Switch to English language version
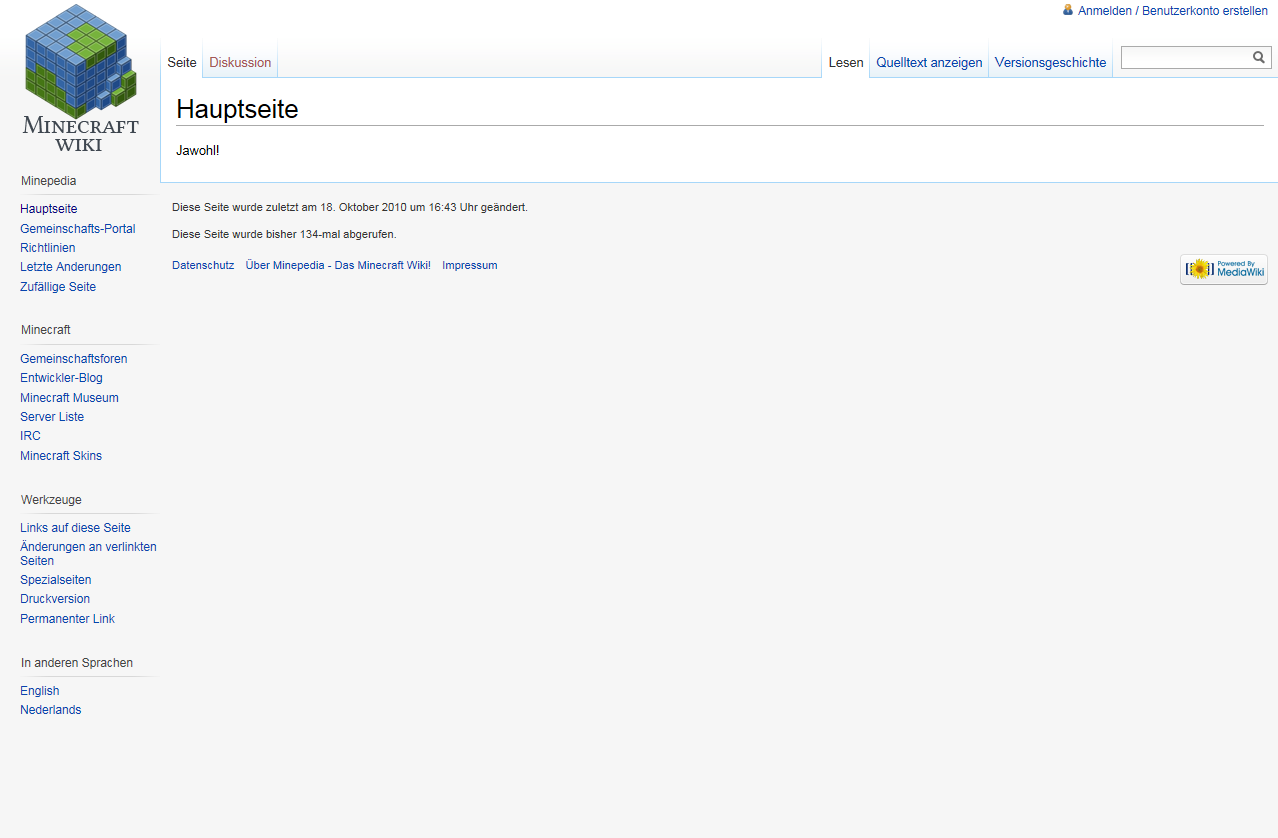Image resolution: width=1278 pixels, height=838 pixels. [40, 691]
